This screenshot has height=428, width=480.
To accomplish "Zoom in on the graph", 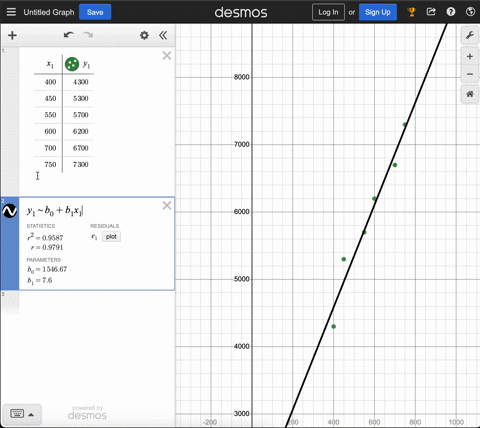I will (x=470, y=56).
